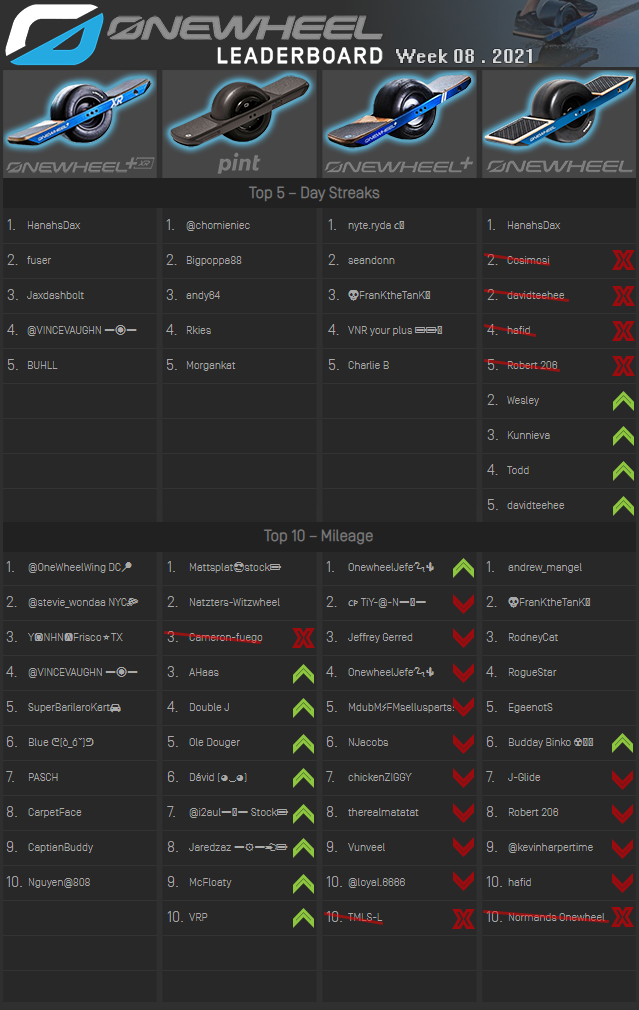Viewport: 639px width, 1010px height.
Task: Select the Onewheel+ XR board image
Action: (x=80, y=124)
